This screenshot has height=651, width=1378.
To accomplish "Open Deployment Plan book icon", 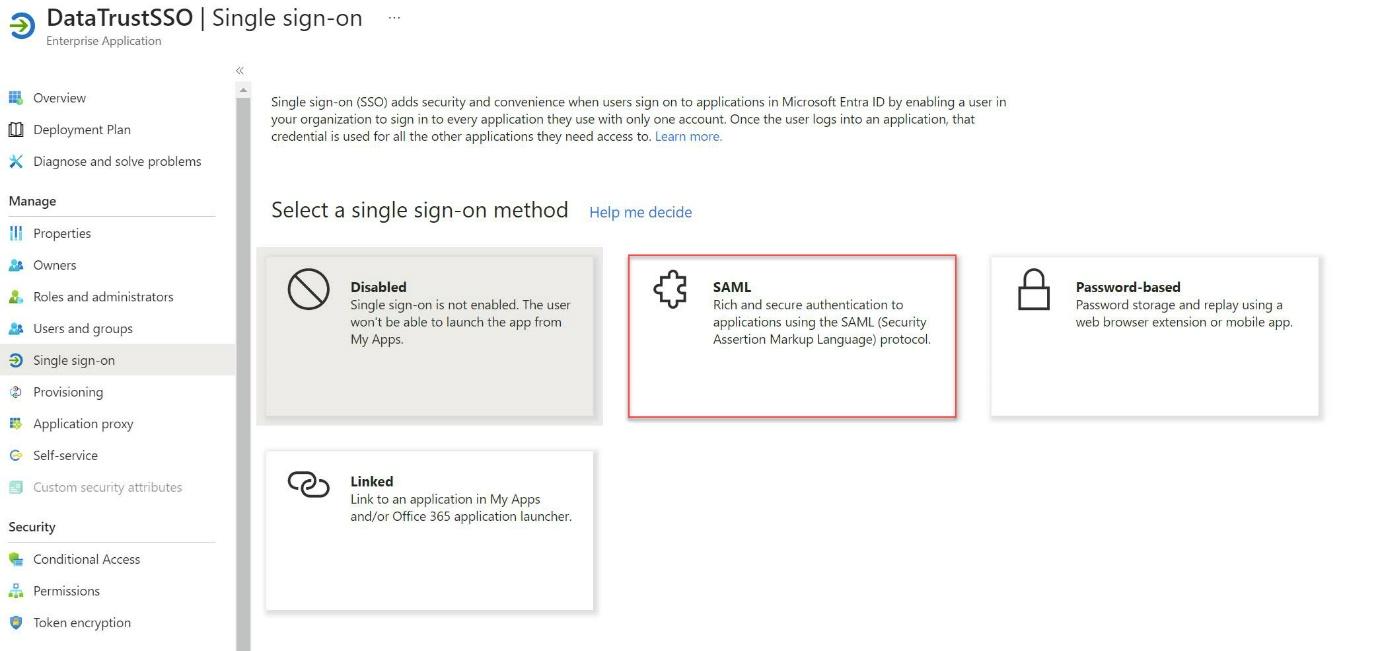I will point(15,130).
